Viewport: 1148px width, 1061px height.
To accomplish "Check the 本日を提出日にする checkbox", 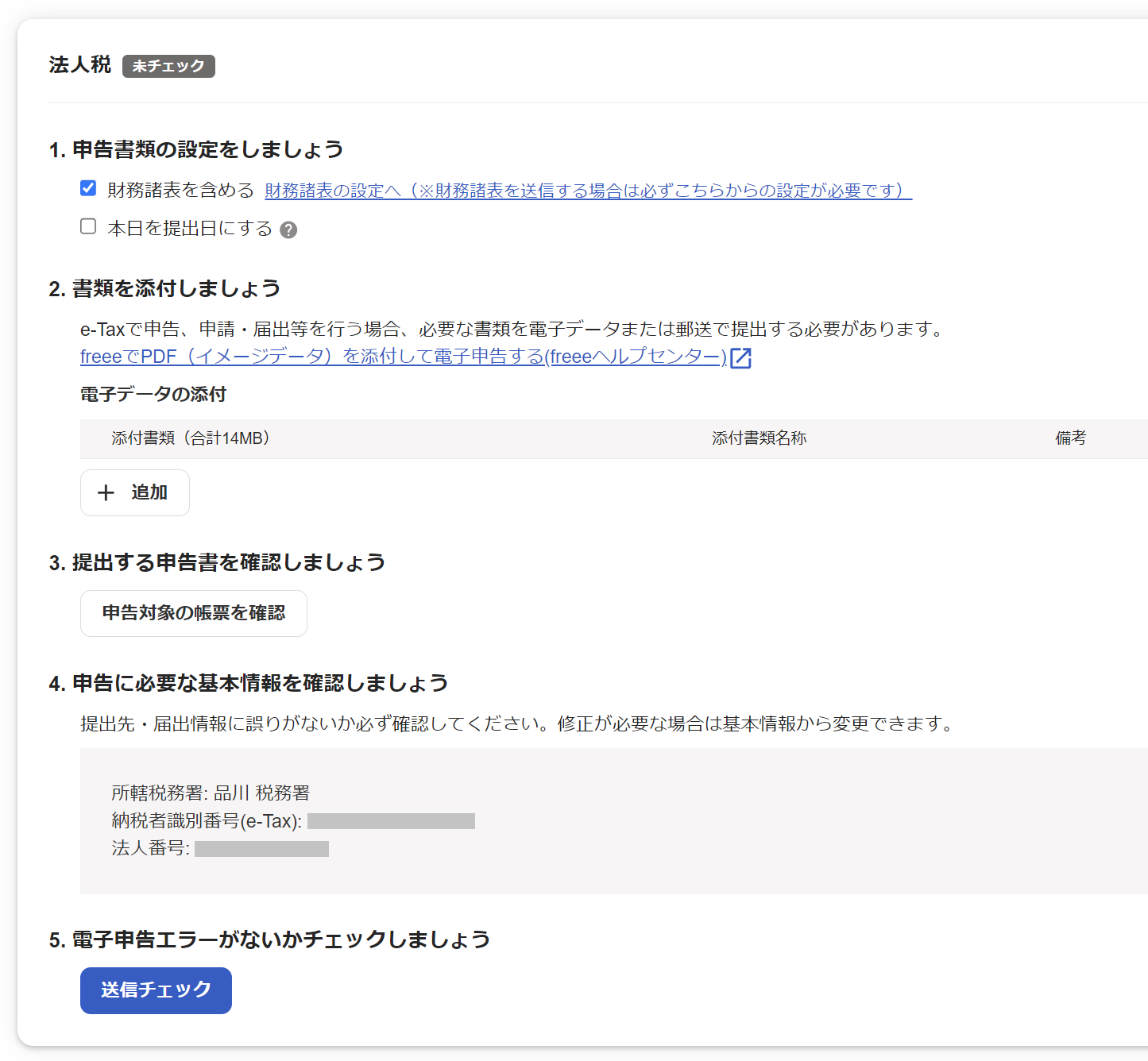I will pos(88,227).
